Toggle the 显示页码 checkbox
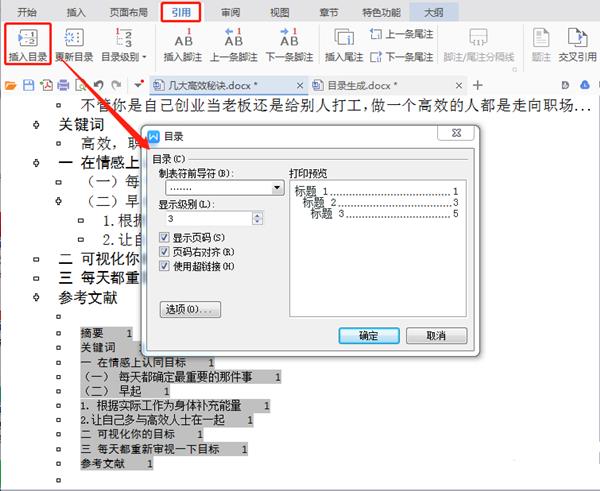Image resolution: width=600 pixels, height=491 pixels. click(164, 238)
